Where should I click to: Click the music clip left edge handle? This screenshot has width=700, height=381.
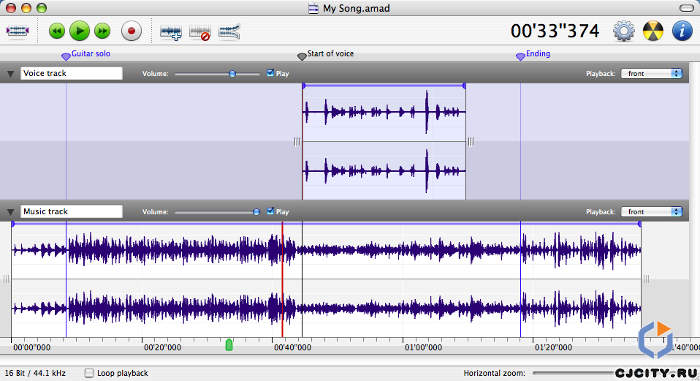(x=6, y=280)
